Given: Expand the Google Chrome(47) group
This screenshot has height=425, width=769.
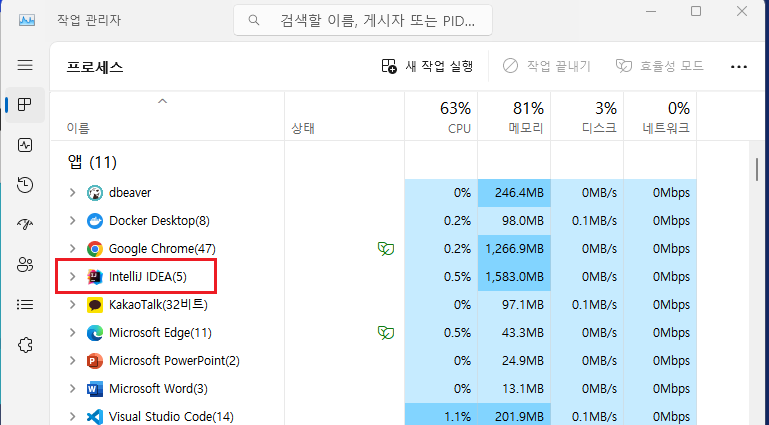Looking at the screenshot, I should pyautogui.click(x=73, y=249).
